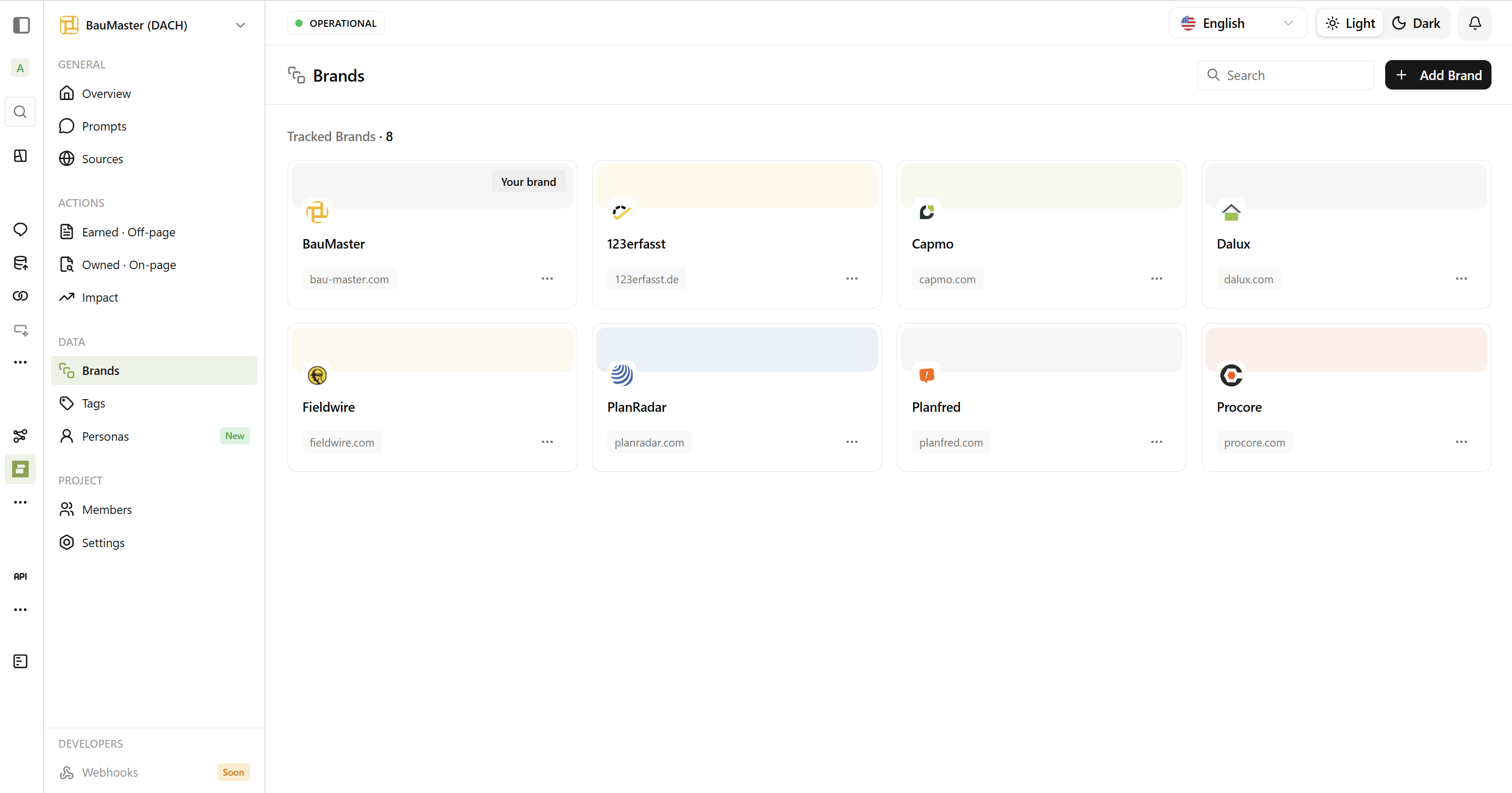The width and height of the screenshot is (1512, 793).
Task: Click the Procore brand logo
Action: (x=1230, y=375)
